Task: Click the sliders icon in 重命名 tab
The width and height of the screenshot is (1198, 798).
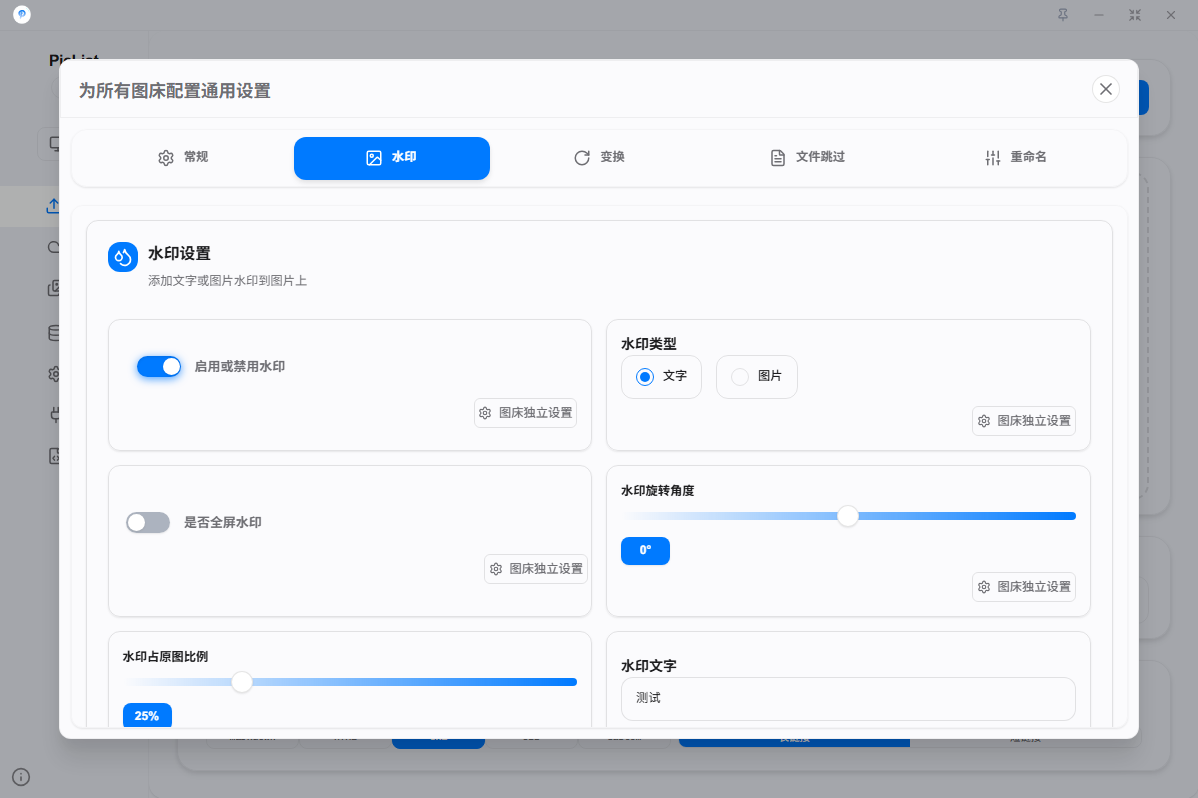Action: (x=992, y=157)
